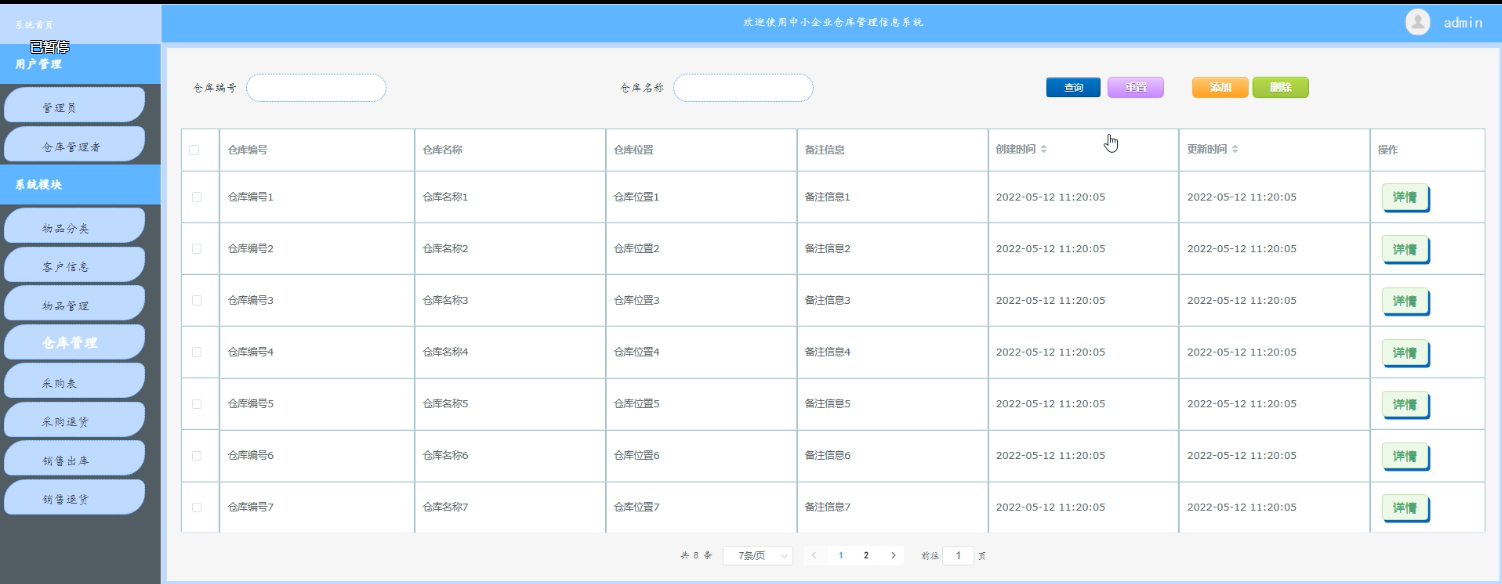Open the 物品管理 menu item
The image size is (1502, 584).
74,305
